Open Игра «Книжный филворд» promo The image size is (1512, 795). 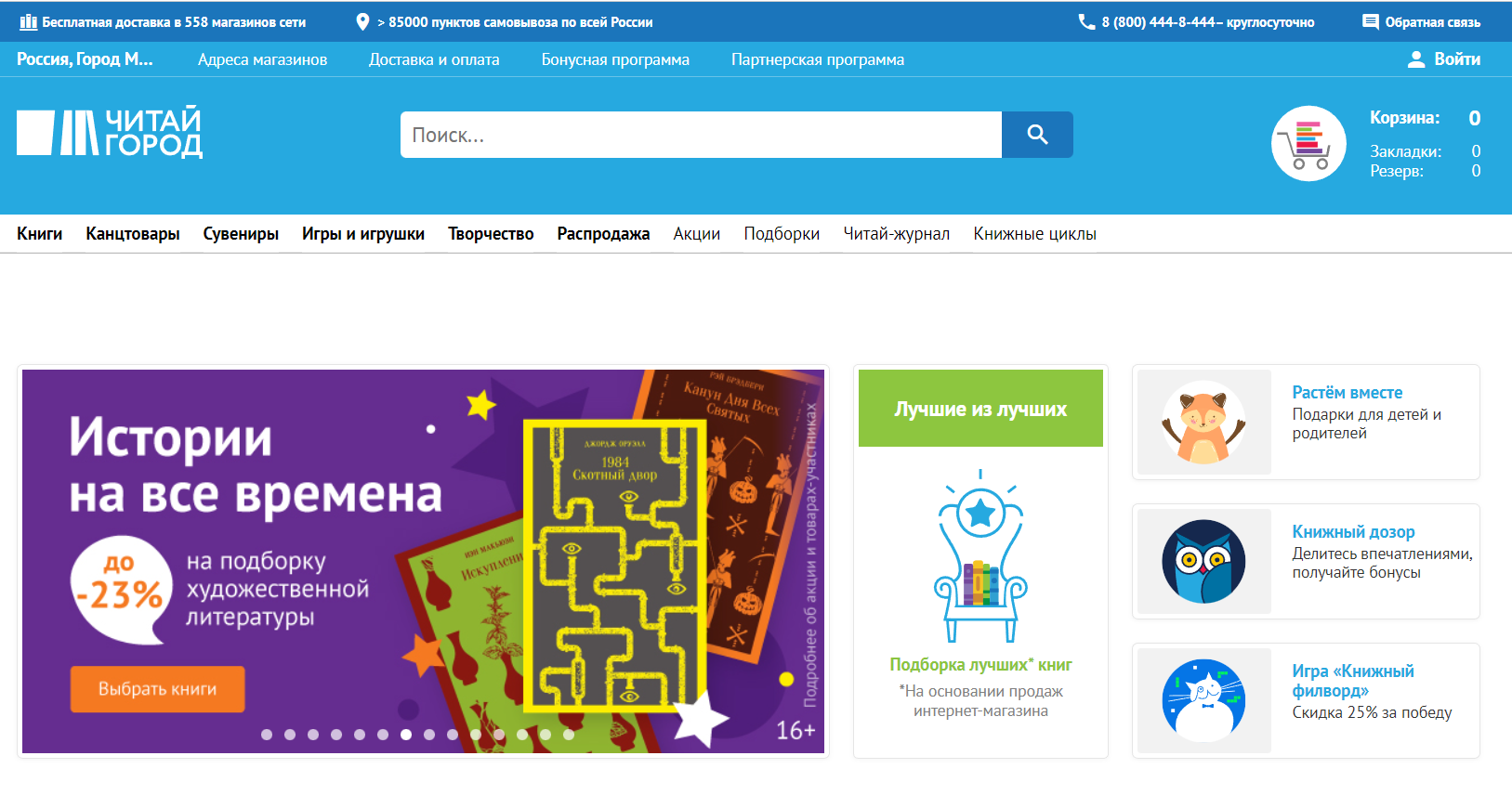click(1353, 681)
